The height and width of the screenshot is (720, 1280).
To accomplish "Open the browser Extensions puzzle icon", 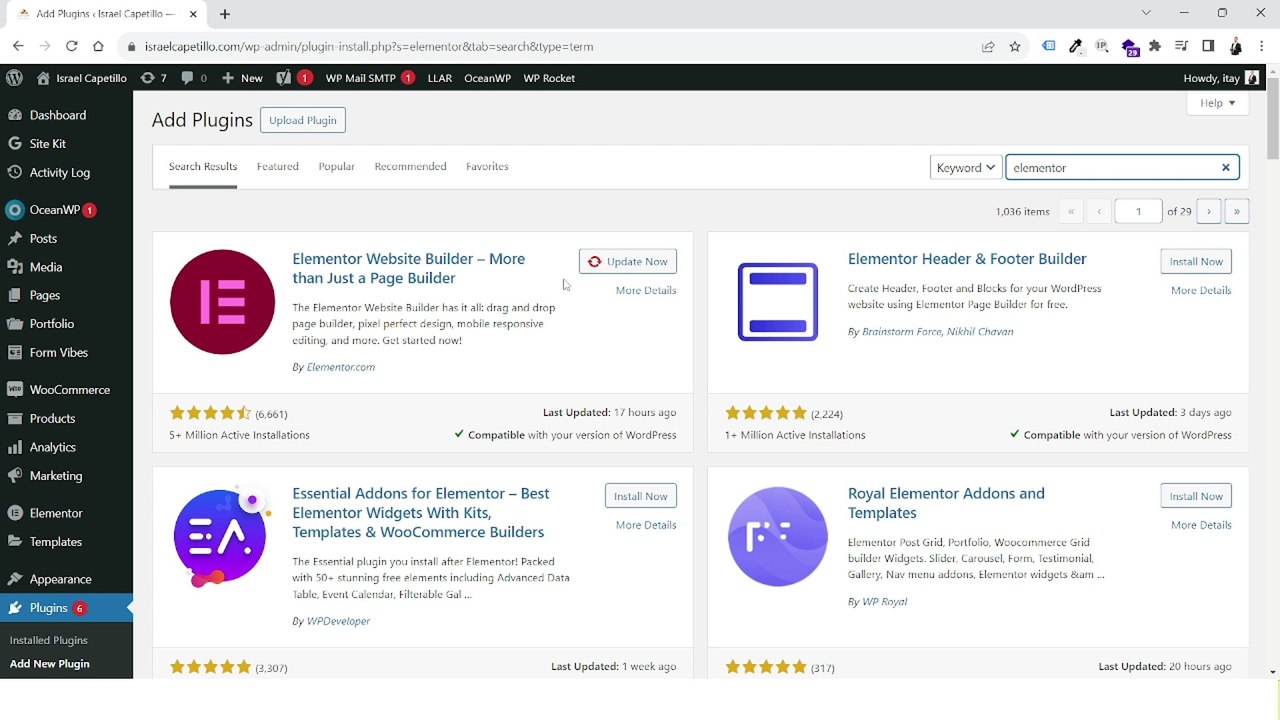I will click(1155, 46).
